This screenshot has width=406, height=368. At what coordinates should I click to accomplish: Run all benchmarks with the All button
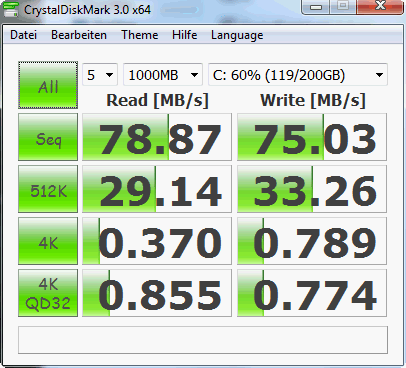tap(48, 85)
